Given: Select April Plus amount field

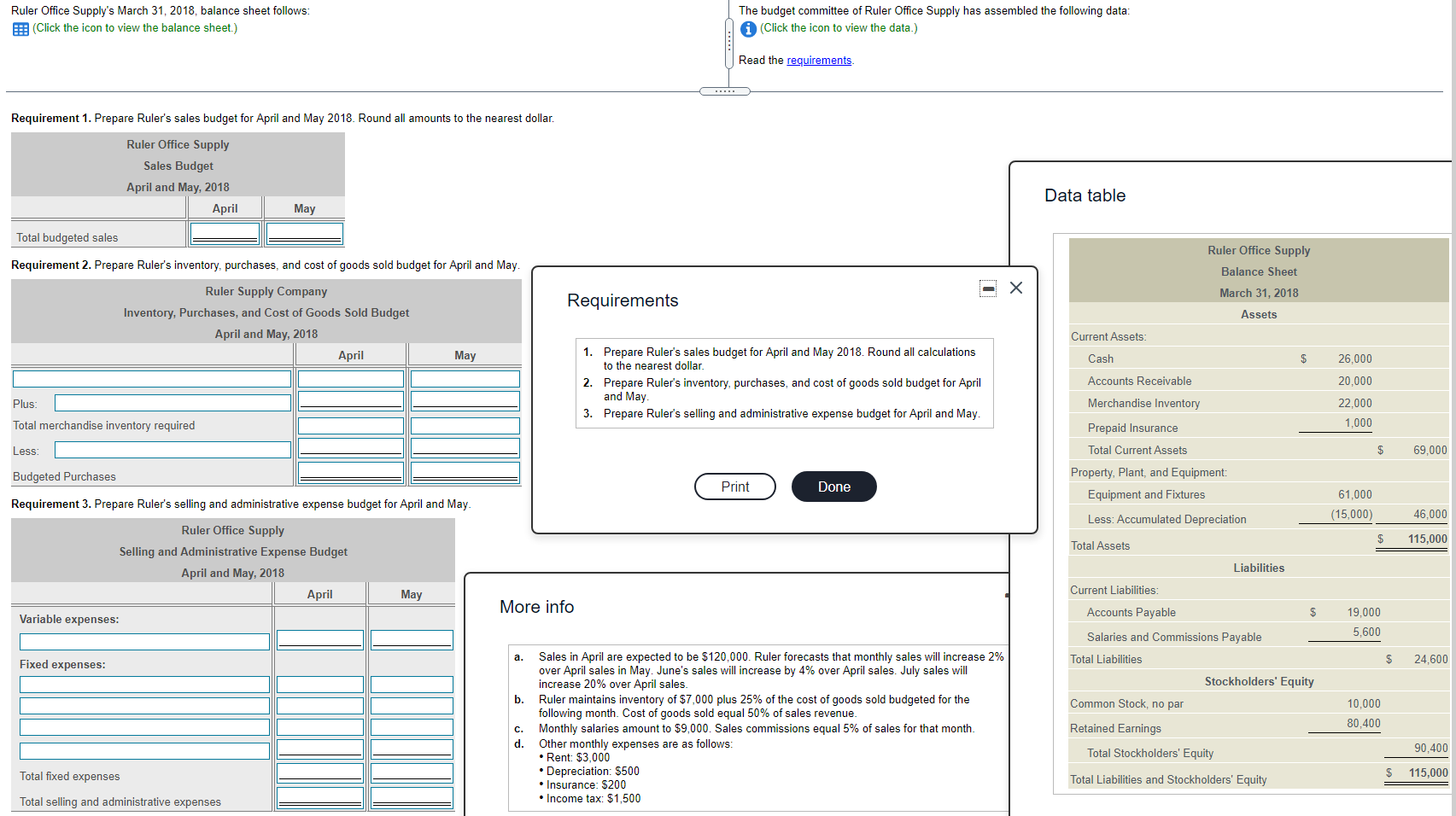Looking at the screenshot, I should [x=351, y=400].
